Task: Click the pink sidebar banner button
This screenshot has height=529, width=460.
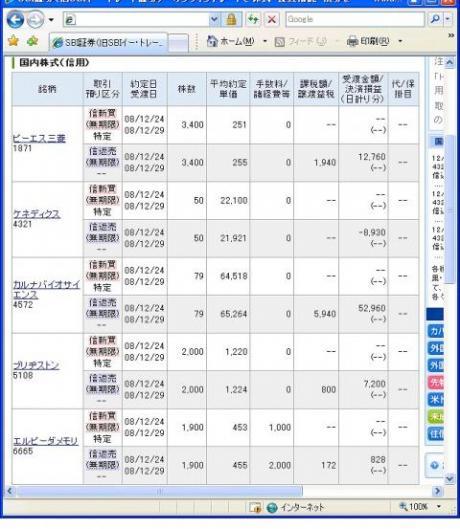Action: pyautogui.click(x=436, y=383)
